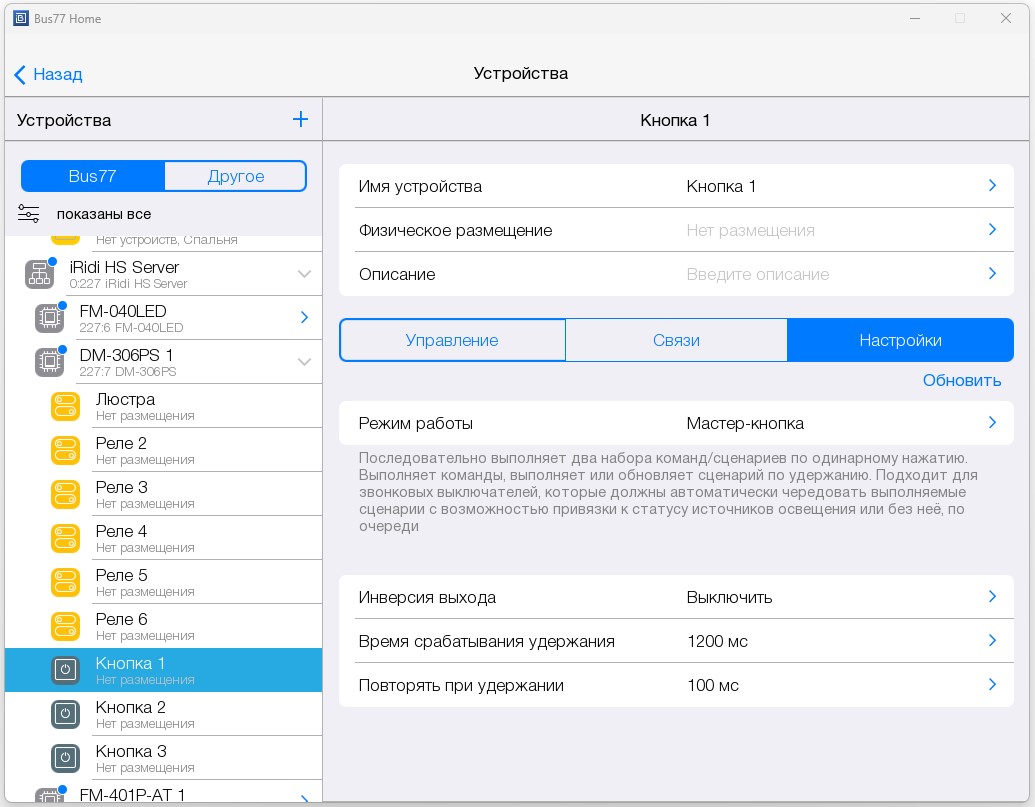Image resolution: width=1035 pixels, height=807 pixels.
Task: Collapse the iRidi HS Server tree node
Action: (304, 274)
